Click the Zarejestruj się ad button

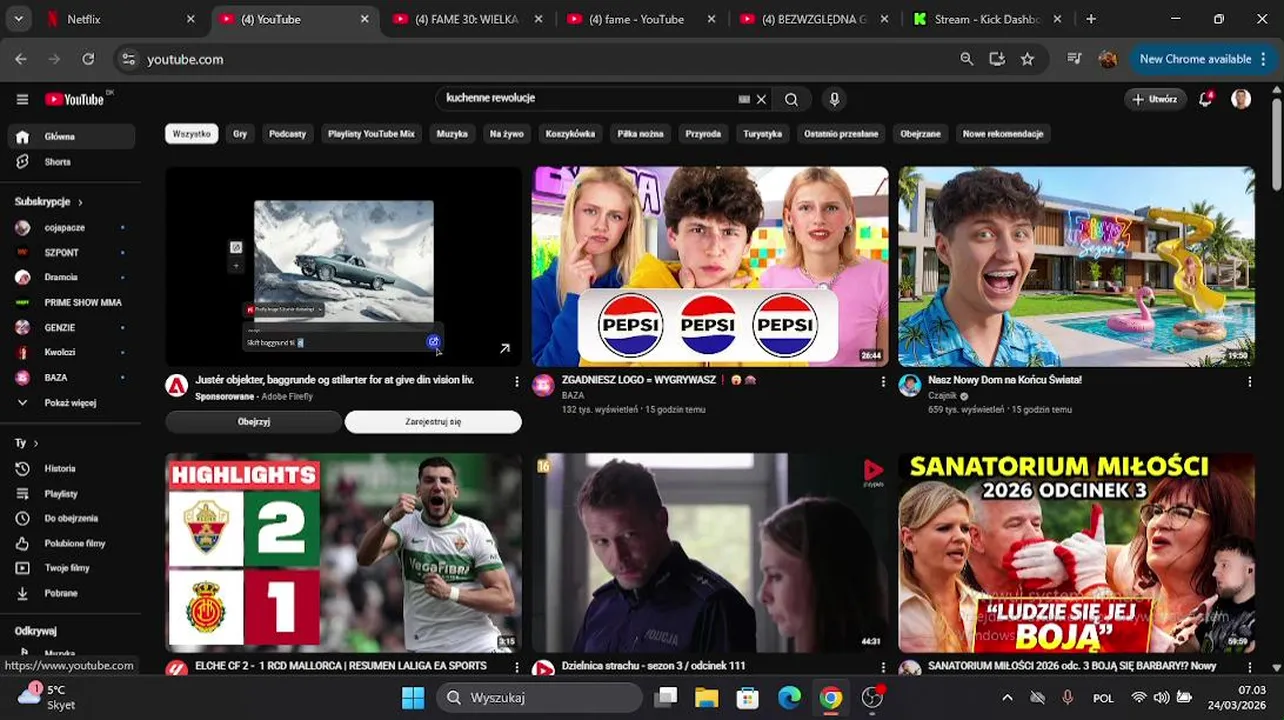[x=433, y=422]
